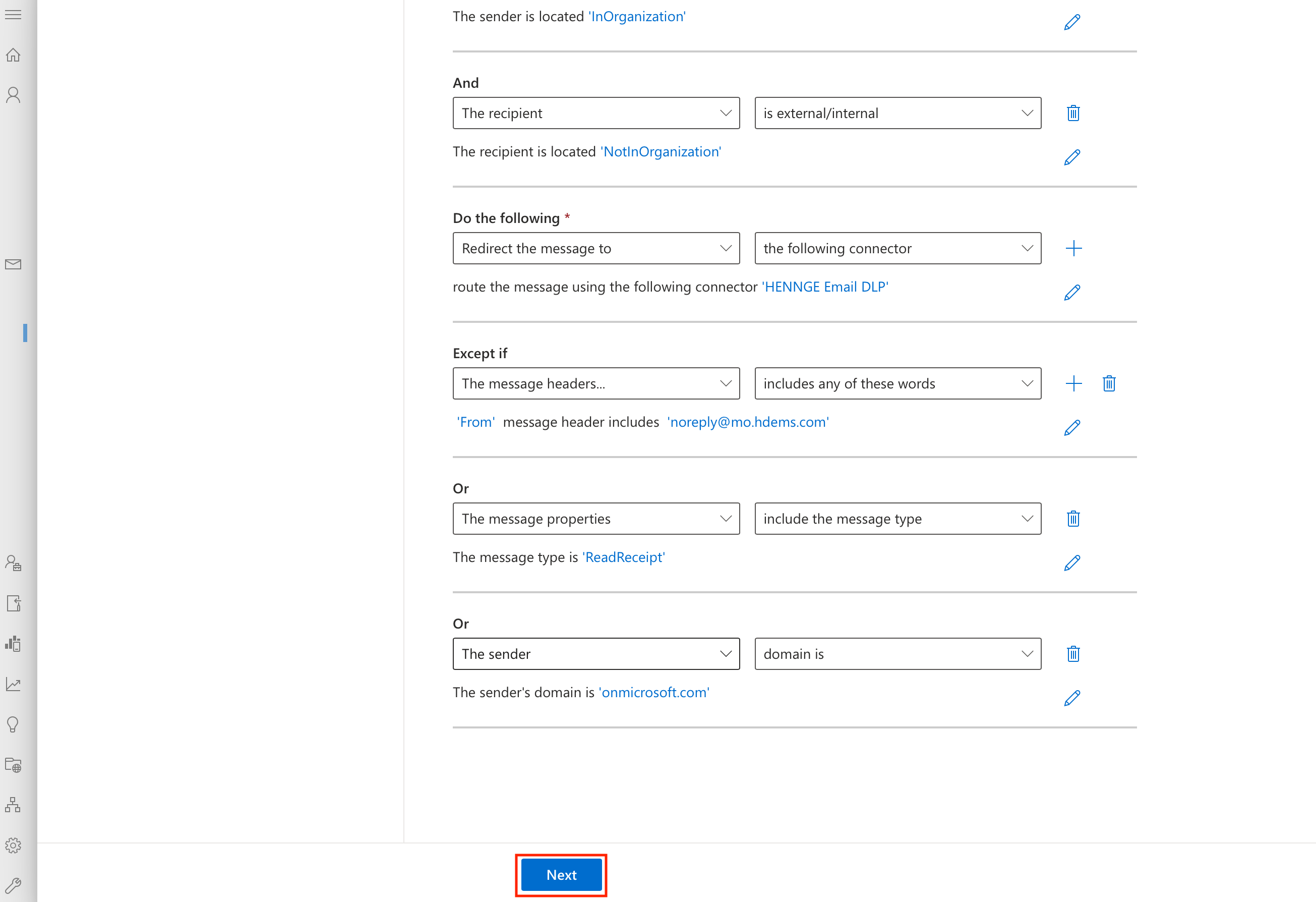
Task: Delete the message properties exception
Action: 1073,519
